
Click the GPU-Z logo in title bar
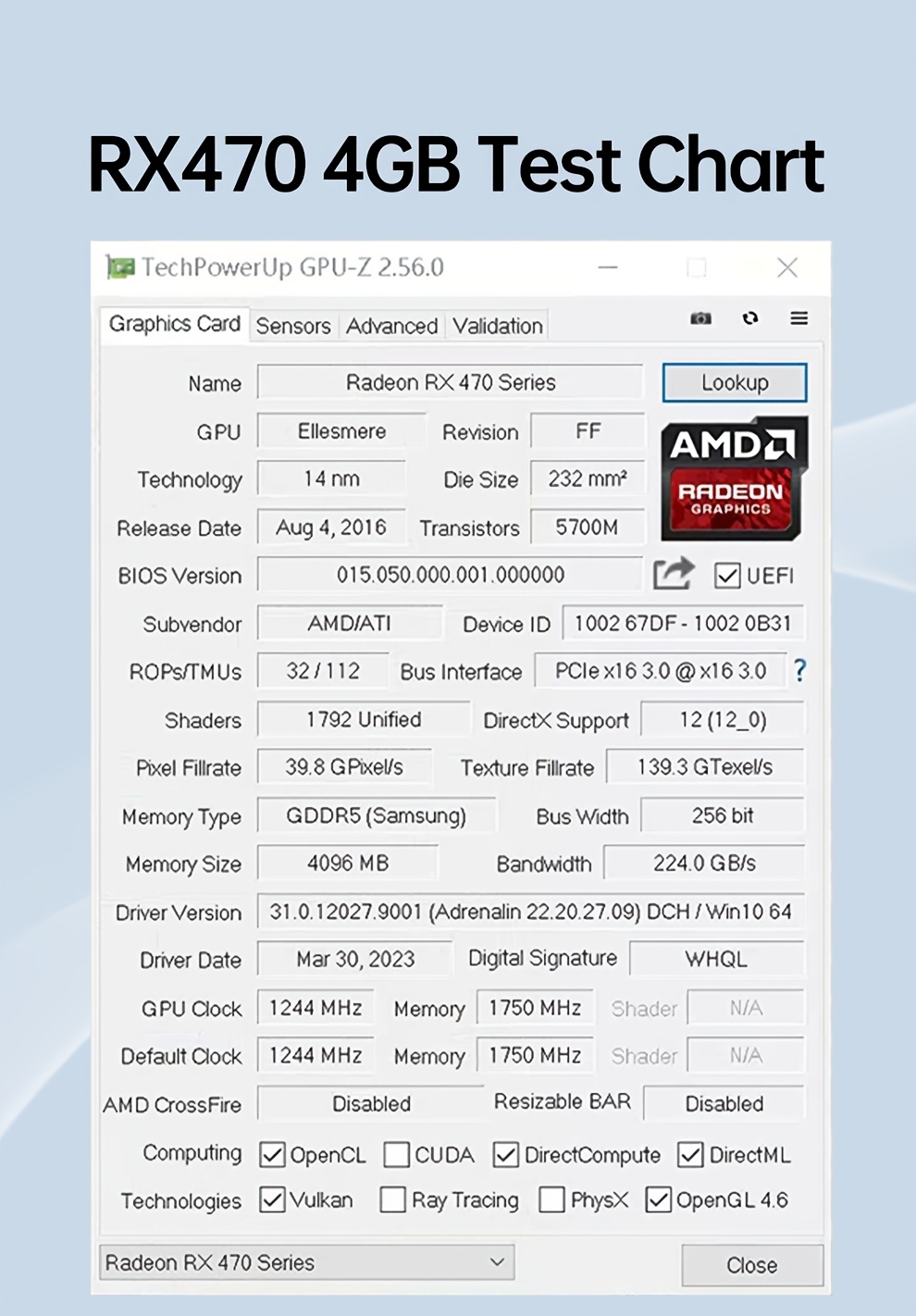[121, 267]
